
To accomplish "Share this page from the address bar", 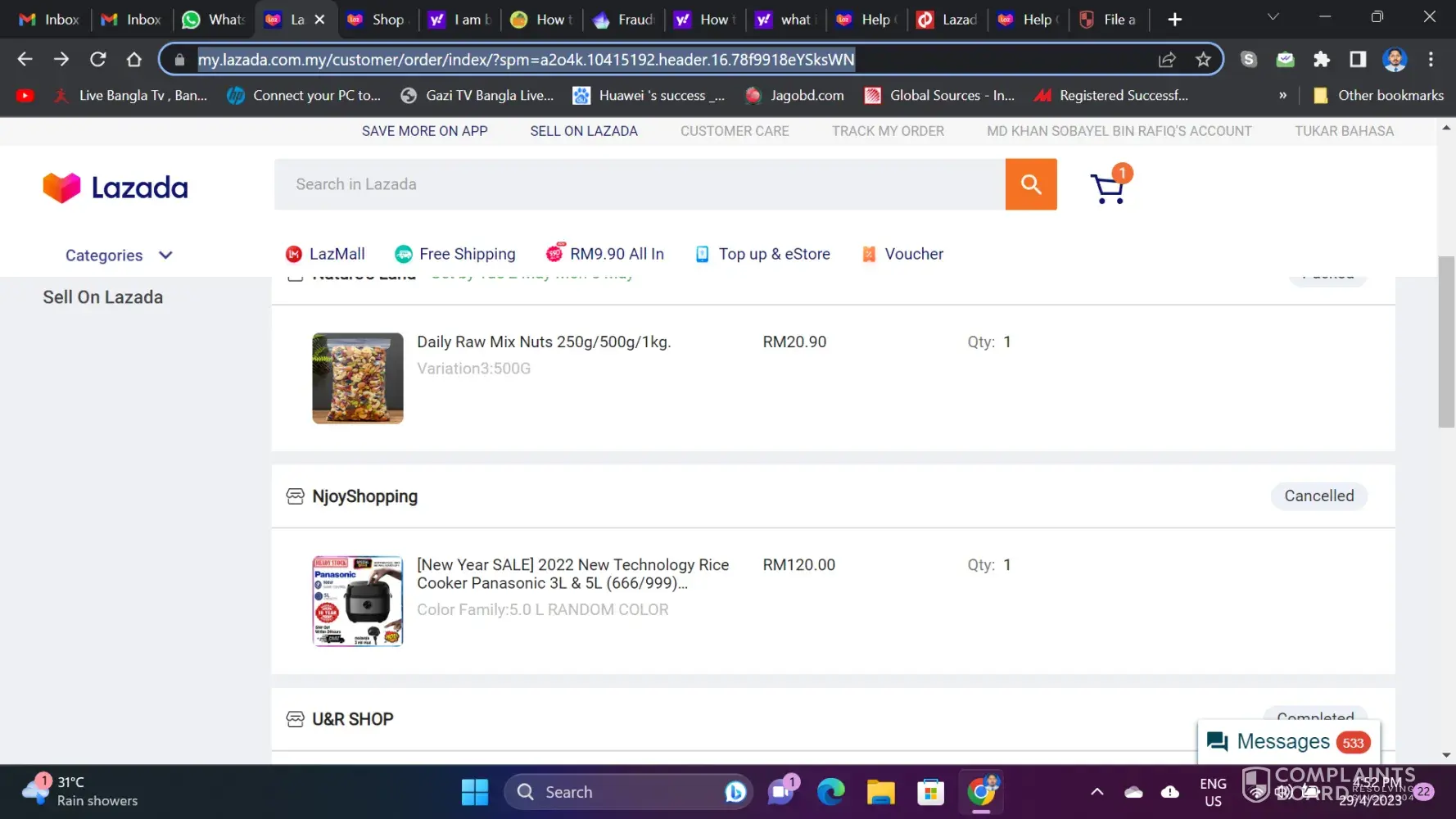I will (1167, 59).
